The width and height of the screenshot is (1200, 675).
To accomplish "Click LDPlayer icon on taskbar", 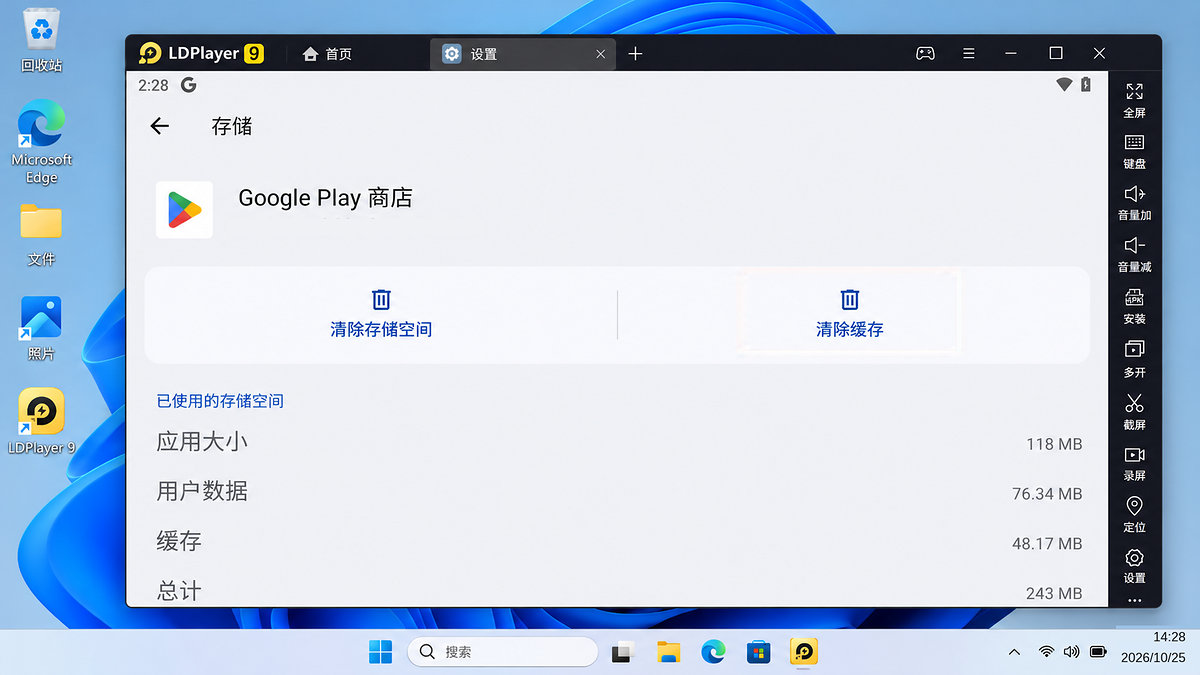I will pyautogui.click(x=804, y=652).
